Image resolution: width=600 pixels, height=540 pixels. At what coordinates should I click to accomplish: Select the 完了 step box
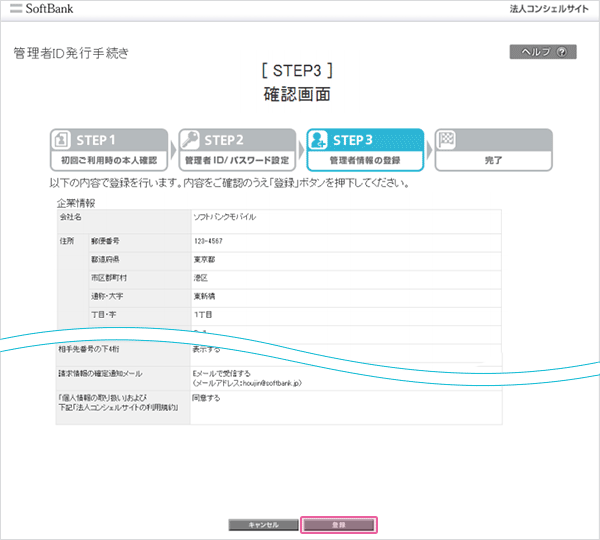click(494, 150)
